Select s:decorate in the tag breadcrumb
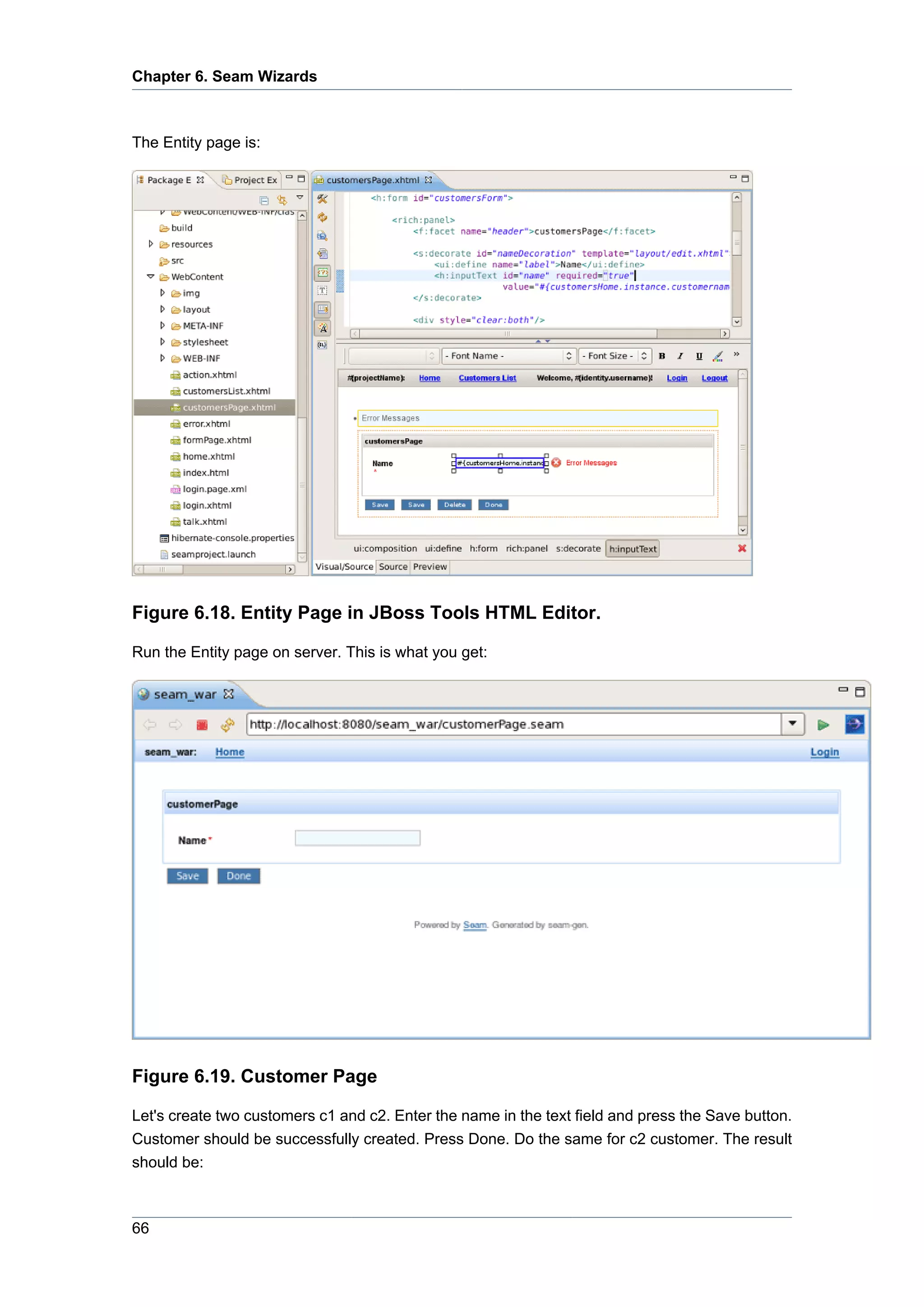 tap(578, 549)
